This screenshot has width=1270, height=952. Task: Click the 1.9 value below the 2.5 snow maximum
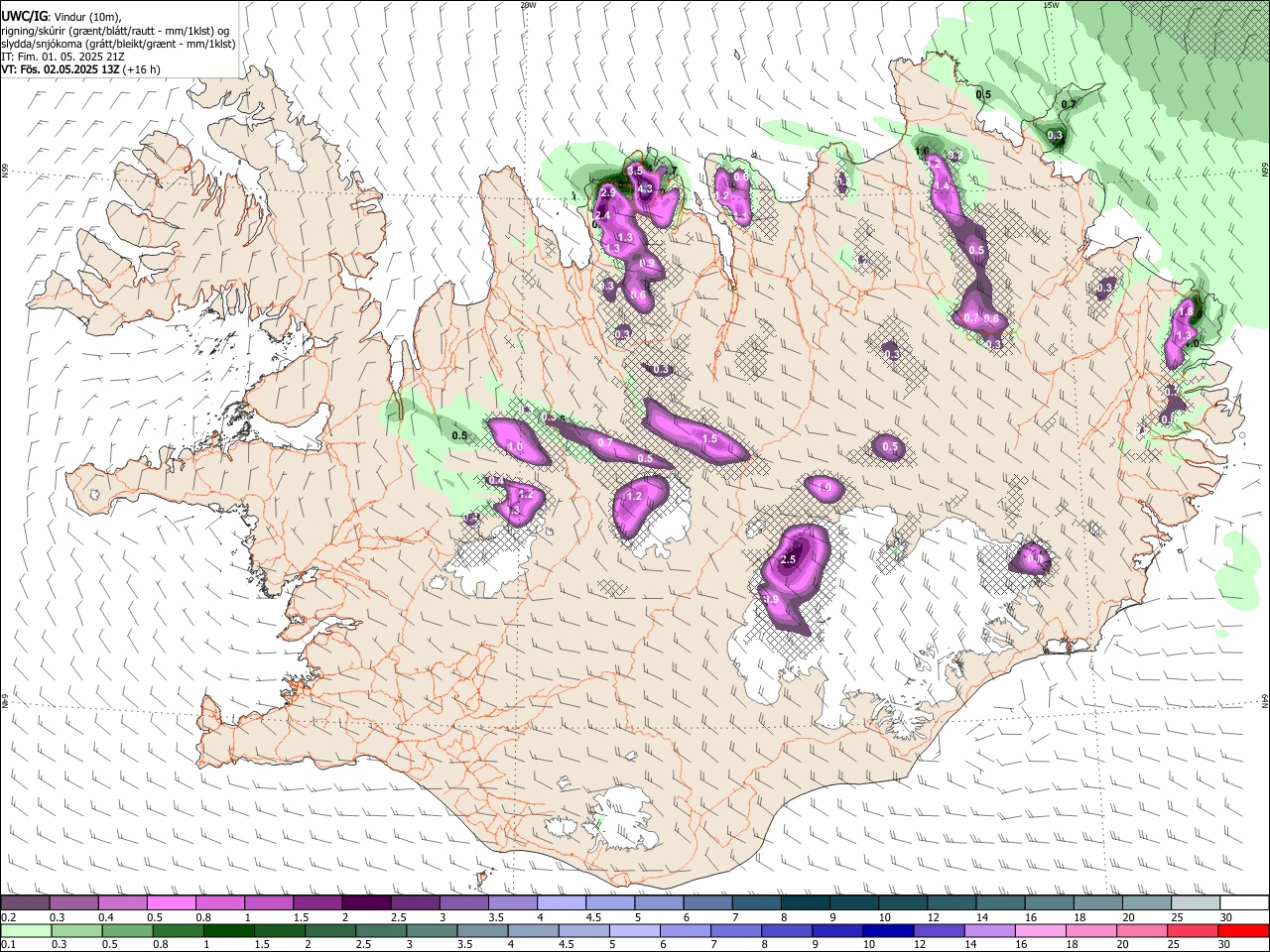(x=771, y=600)
